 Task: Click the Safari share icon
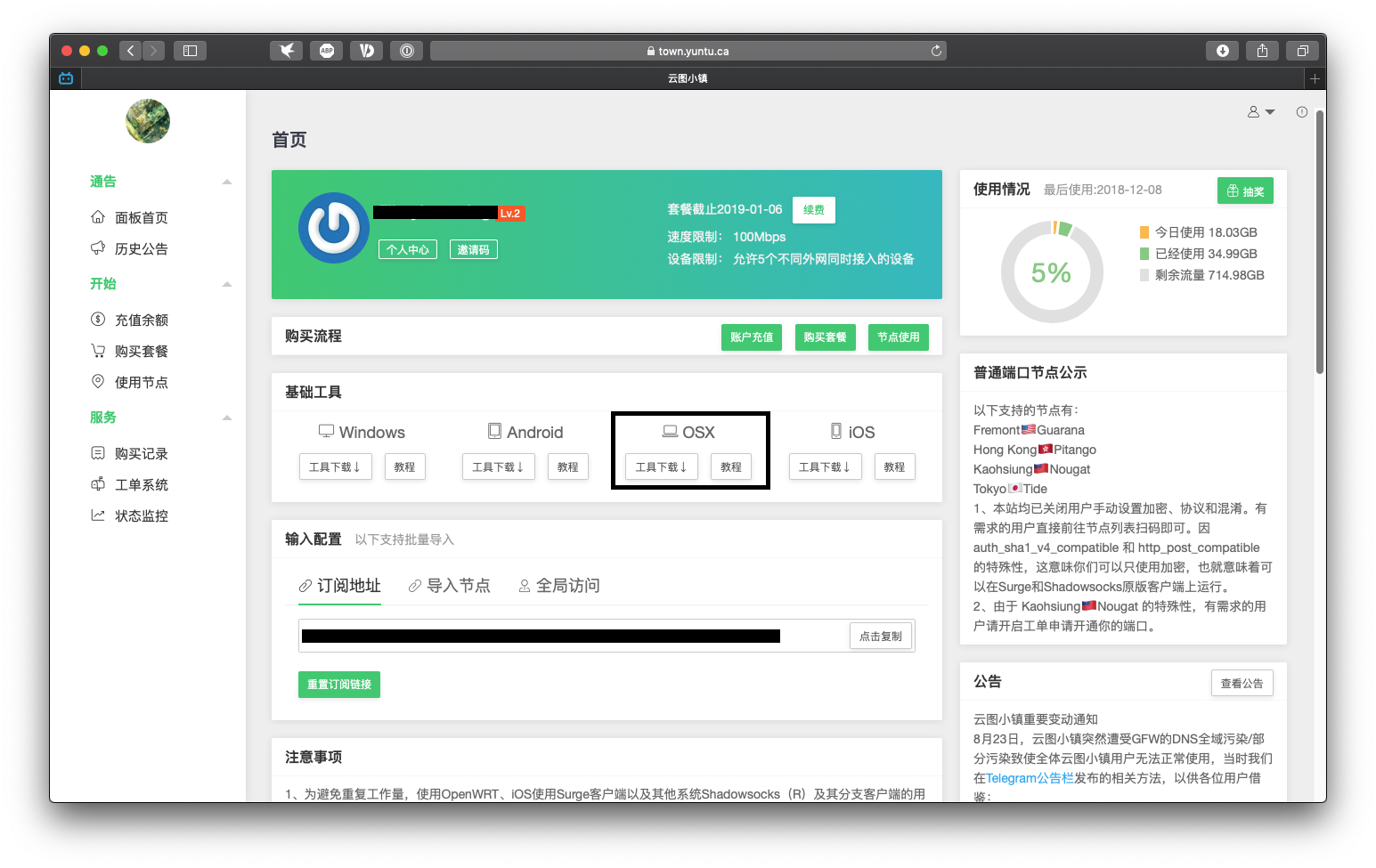(1262, 51)
